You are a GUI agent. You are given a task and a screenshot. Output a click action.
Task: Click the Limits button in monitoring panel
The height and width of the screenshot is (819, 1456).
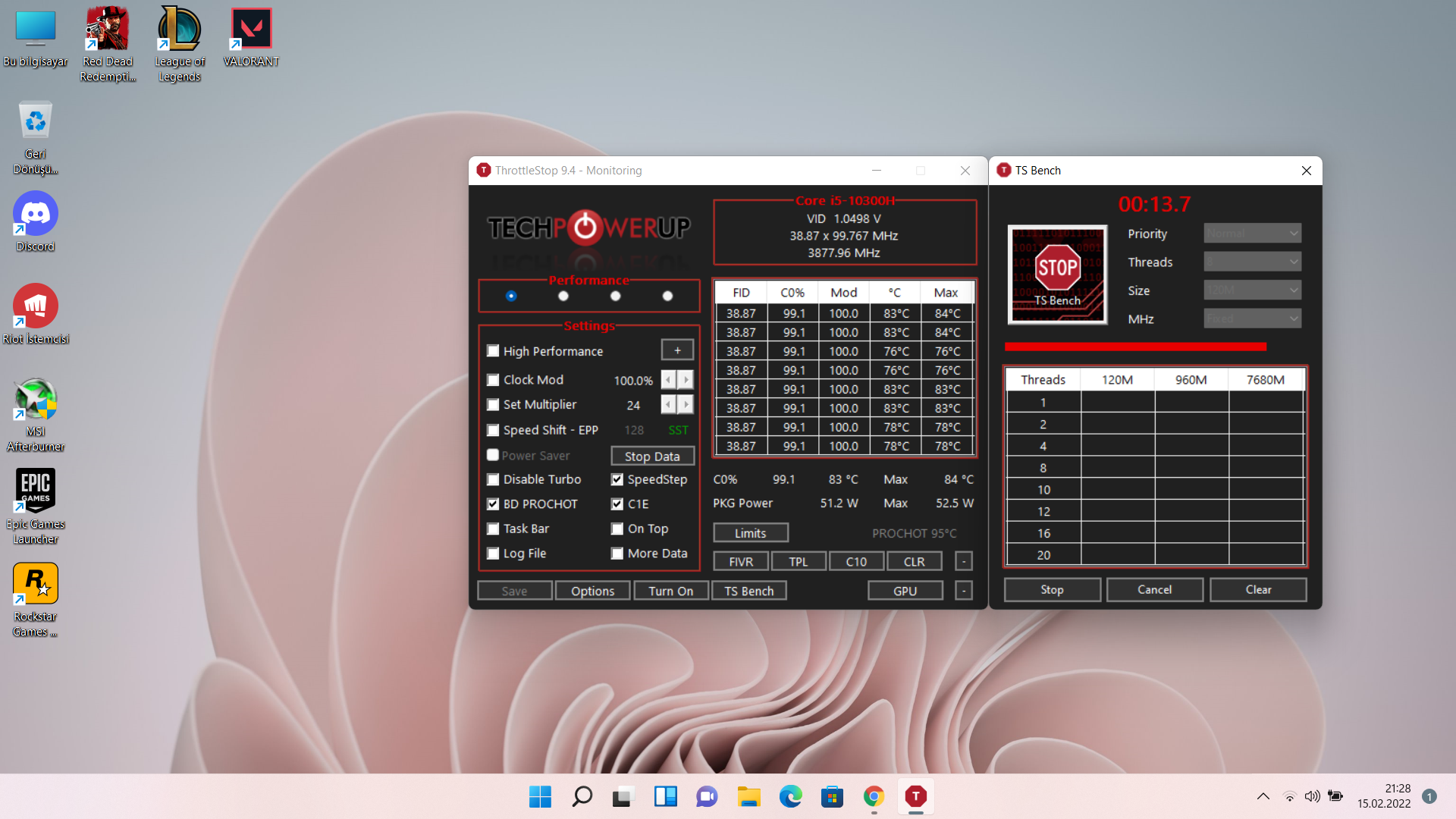click(750, 532)
